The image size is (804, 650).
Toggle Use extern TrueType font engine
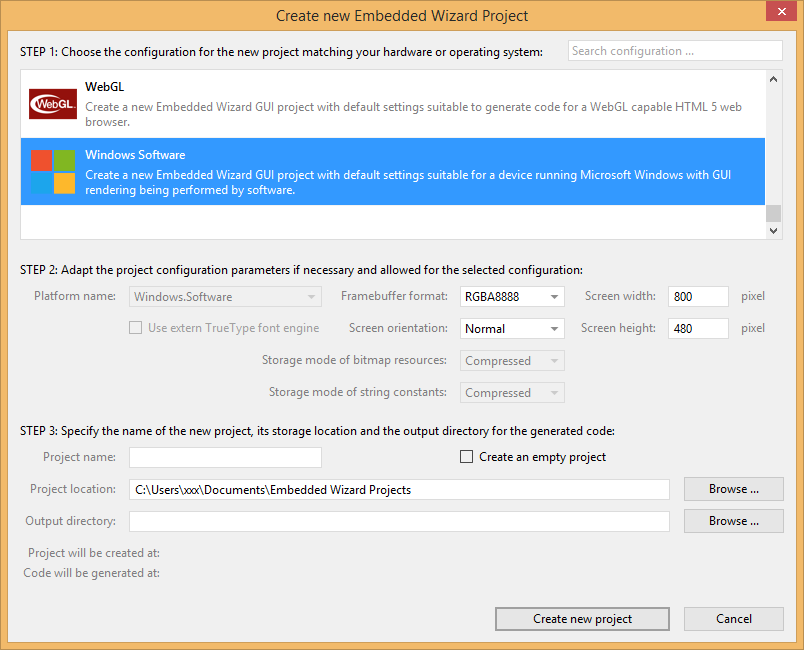[x=135, y=328]
